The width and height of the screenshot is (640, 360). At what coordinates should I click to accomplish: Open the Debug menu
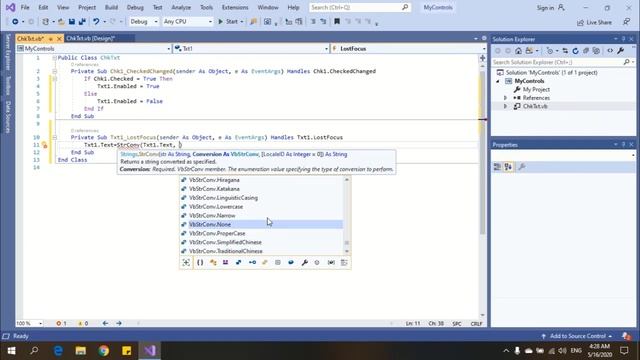tap(135, 7)
